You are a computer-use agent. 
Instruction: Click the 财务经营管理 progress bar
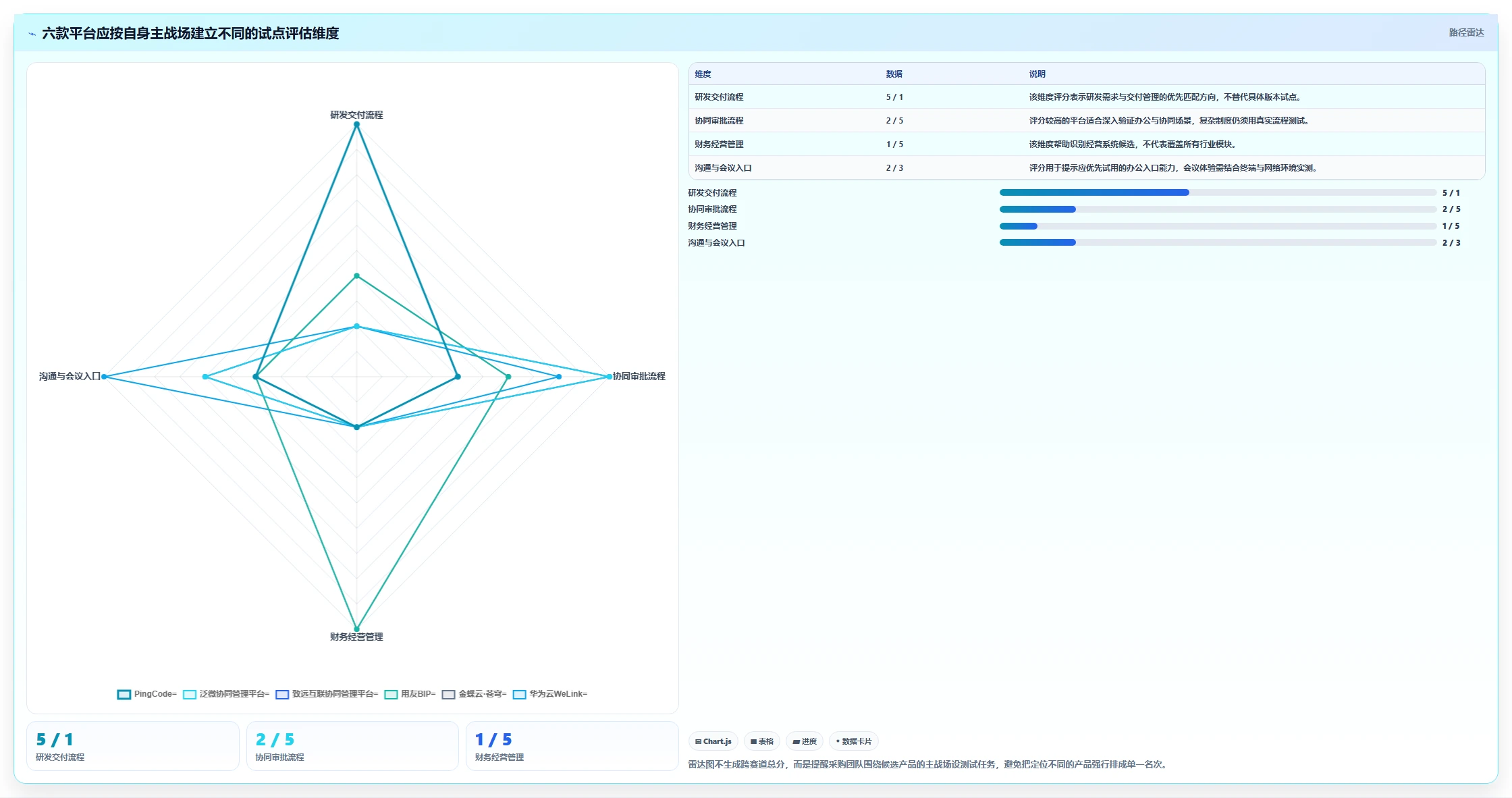(x=1218, y=226)
